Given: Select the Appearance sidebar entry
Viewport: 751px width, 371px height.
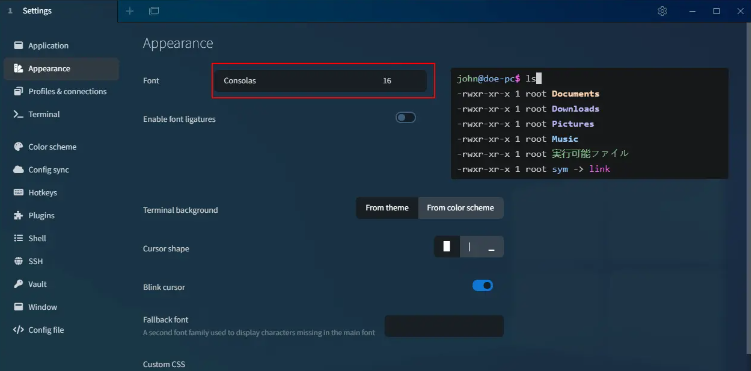Looking at the screenshot, I should (61, 68).
